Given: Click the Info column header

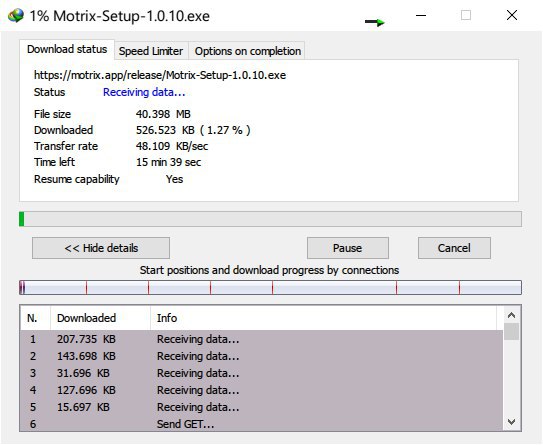Looking at the screenshot, I should [323, 318].
